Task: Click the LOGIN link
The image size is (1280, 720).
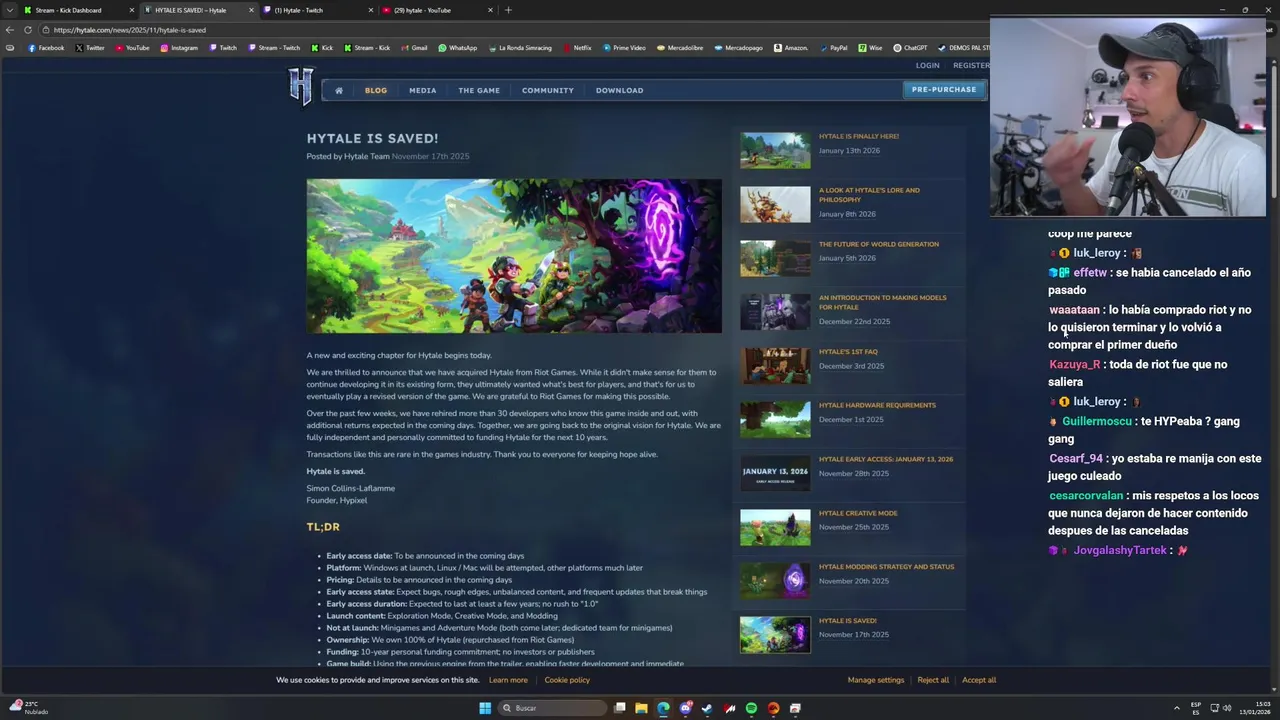Action: tap(928, 65)
